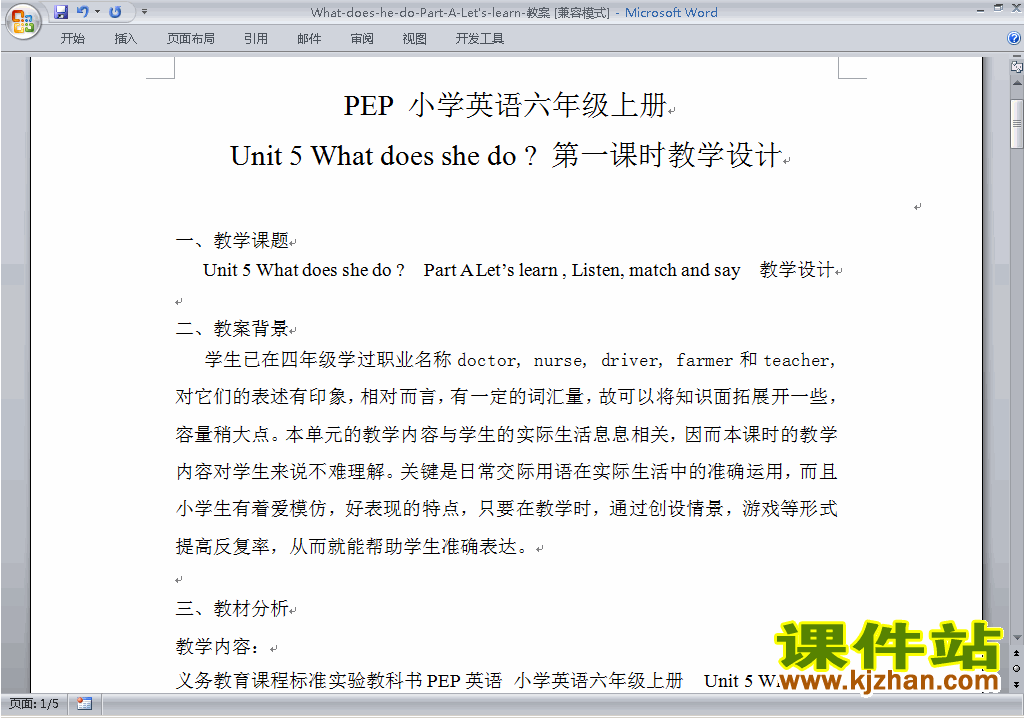
Task: Switch to the 审阅 ribbon tab
Action: pos(362,39)
